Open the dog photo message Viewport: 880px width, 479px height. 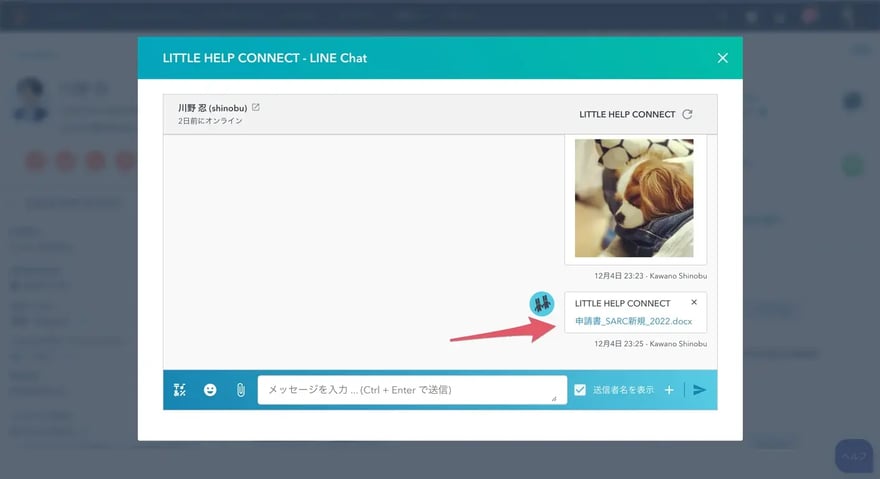click(x=634, y=198)
